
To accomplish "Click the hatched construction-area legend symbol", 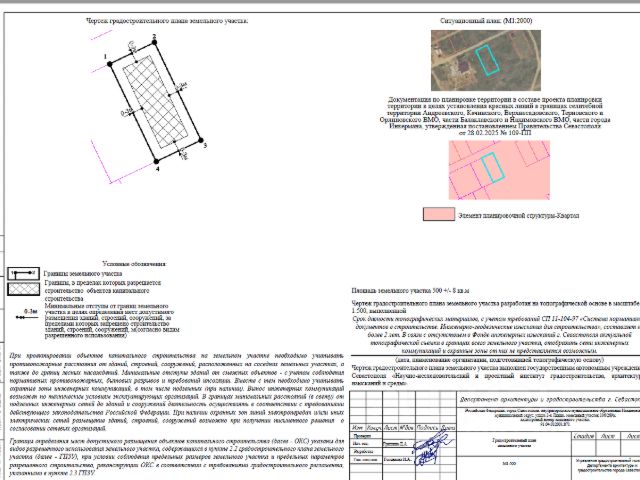I will coord(24,289).
